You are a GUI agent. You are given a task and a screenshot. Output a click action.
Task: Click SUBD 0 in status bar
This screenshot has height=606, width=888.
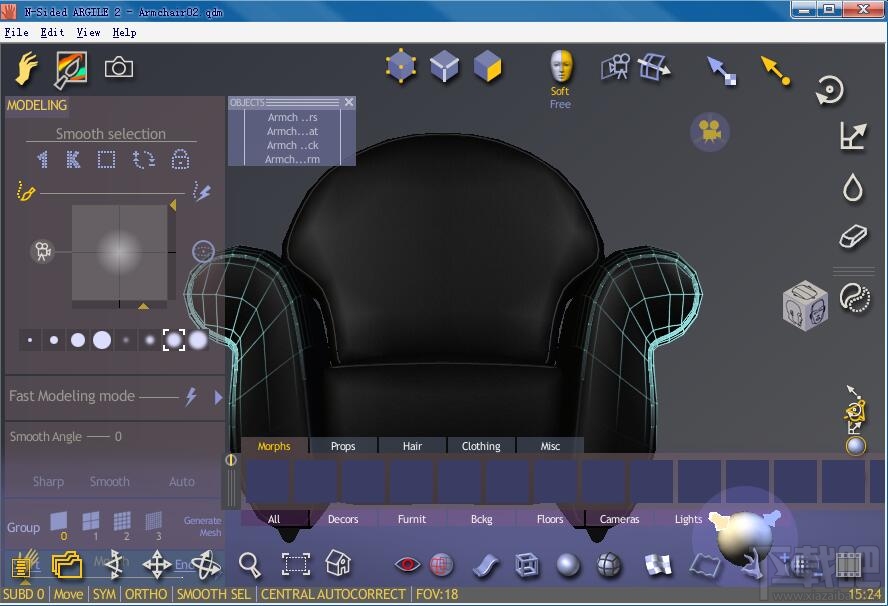point(24,594)
